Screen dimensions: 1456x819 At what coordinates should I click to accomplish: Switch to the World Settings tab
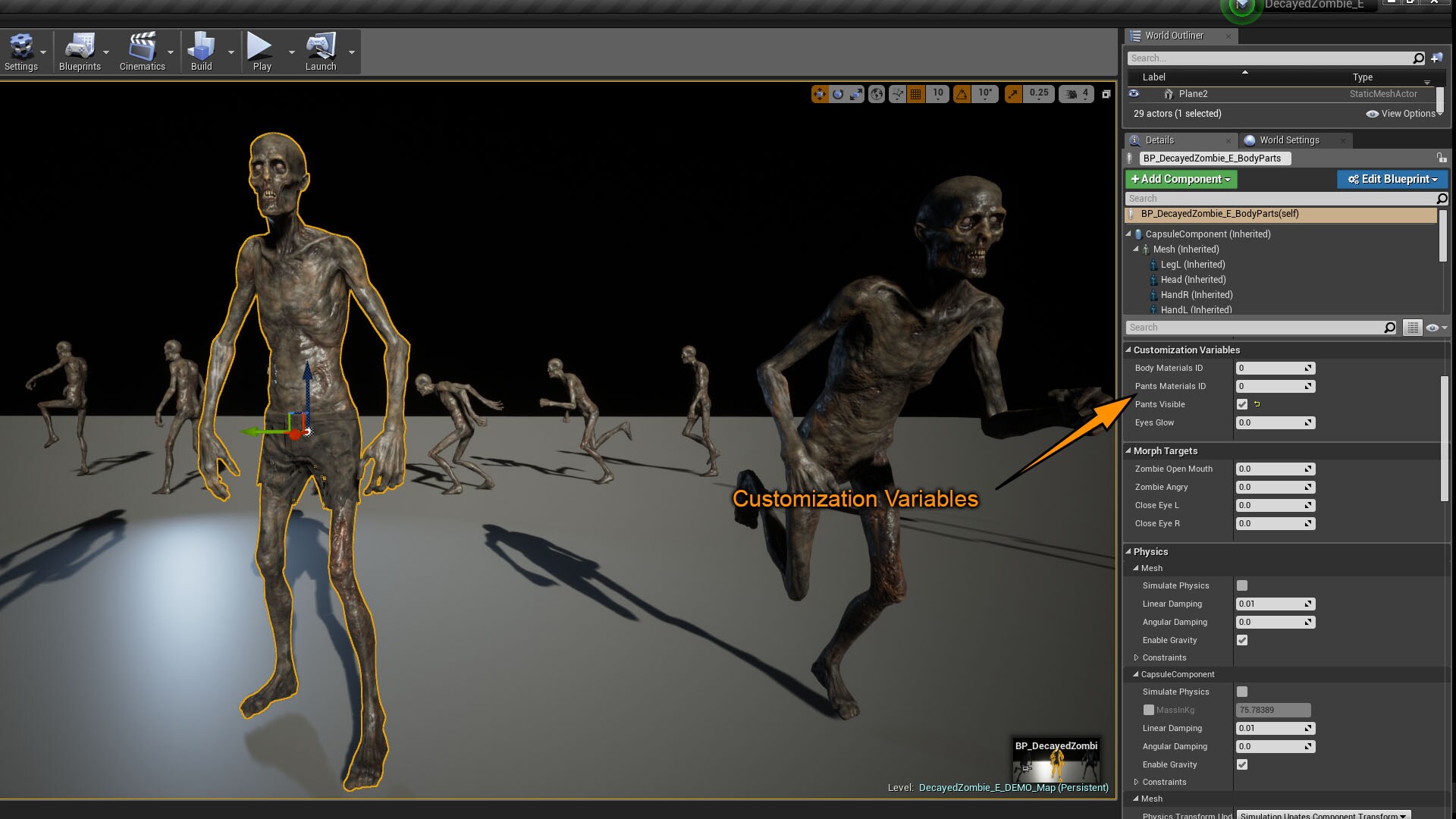coord(1288,140)
